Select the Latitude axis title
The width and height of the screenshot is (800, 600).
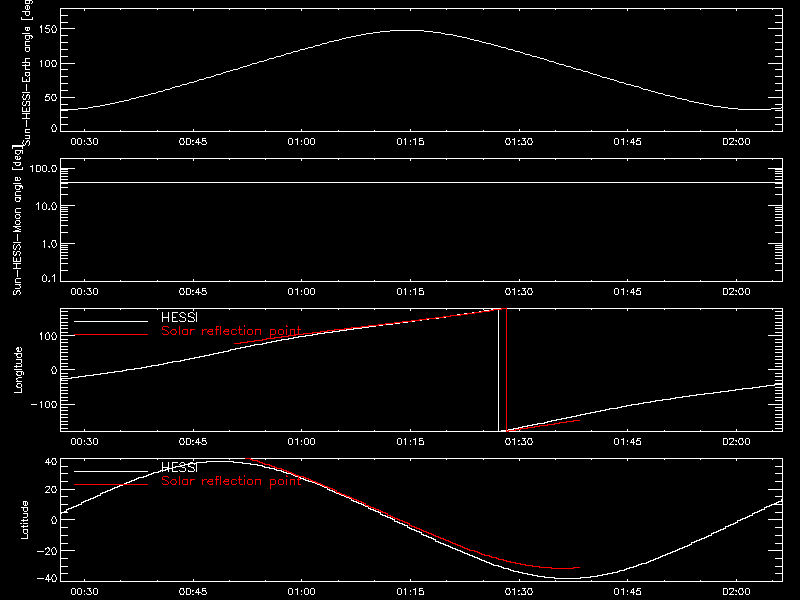pos(24,520)
